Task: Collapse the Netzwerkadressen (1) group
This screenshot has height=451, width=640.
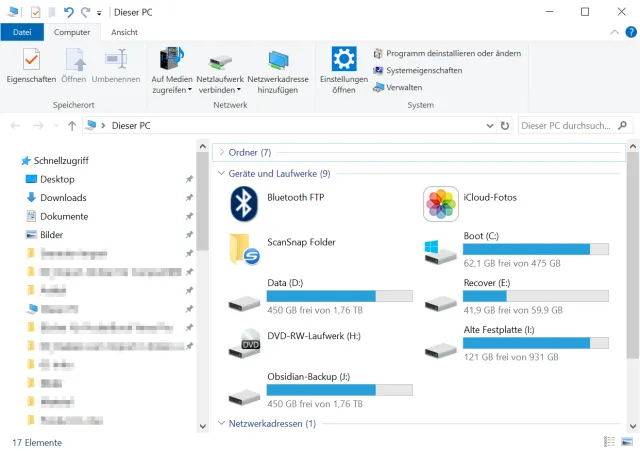Action: pyautogui.click(x=221, y=424)
